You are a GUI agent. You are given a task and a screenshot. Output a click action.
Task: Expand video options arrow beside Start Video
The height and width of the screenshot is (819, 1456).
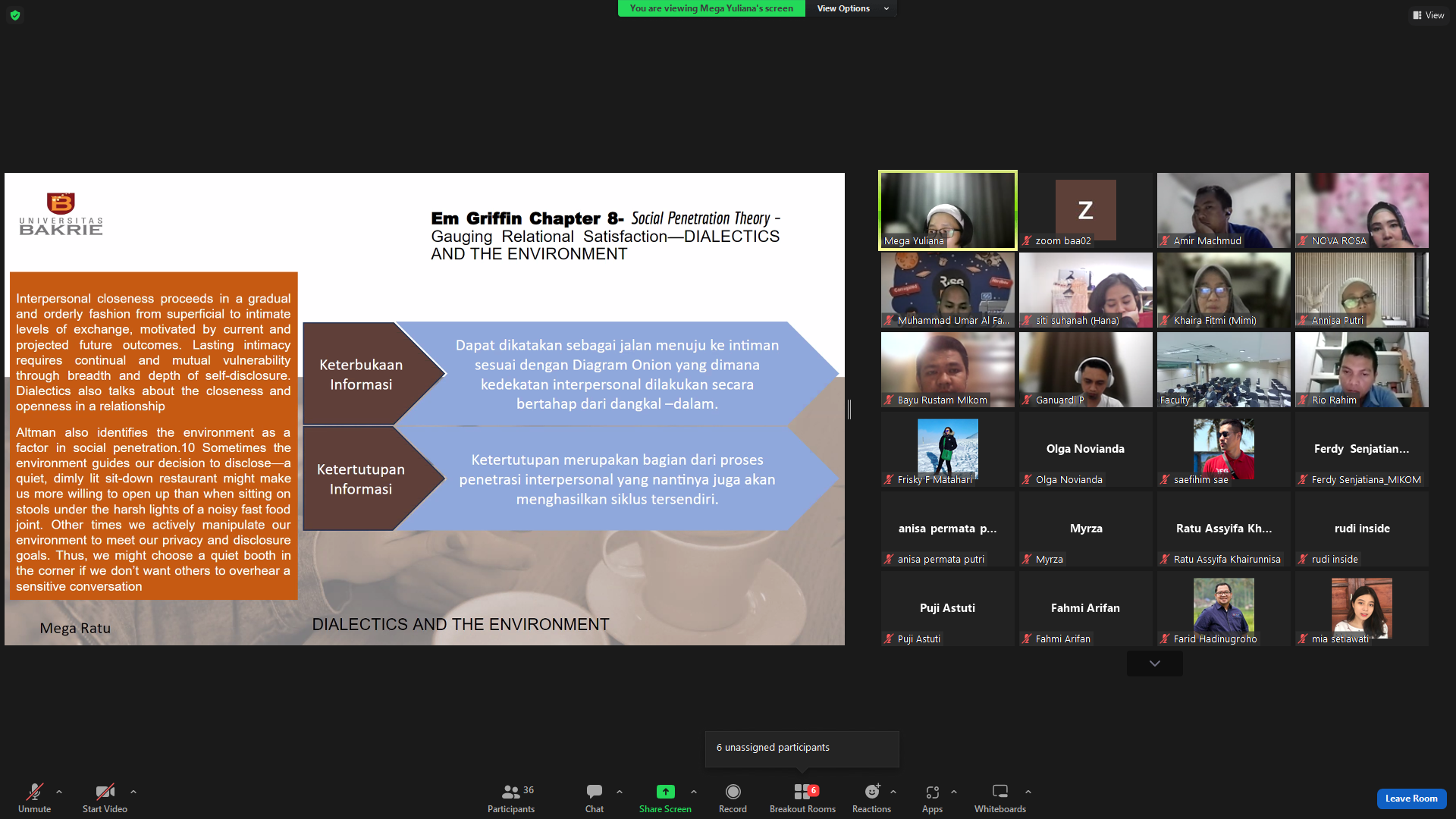(133, 792)
